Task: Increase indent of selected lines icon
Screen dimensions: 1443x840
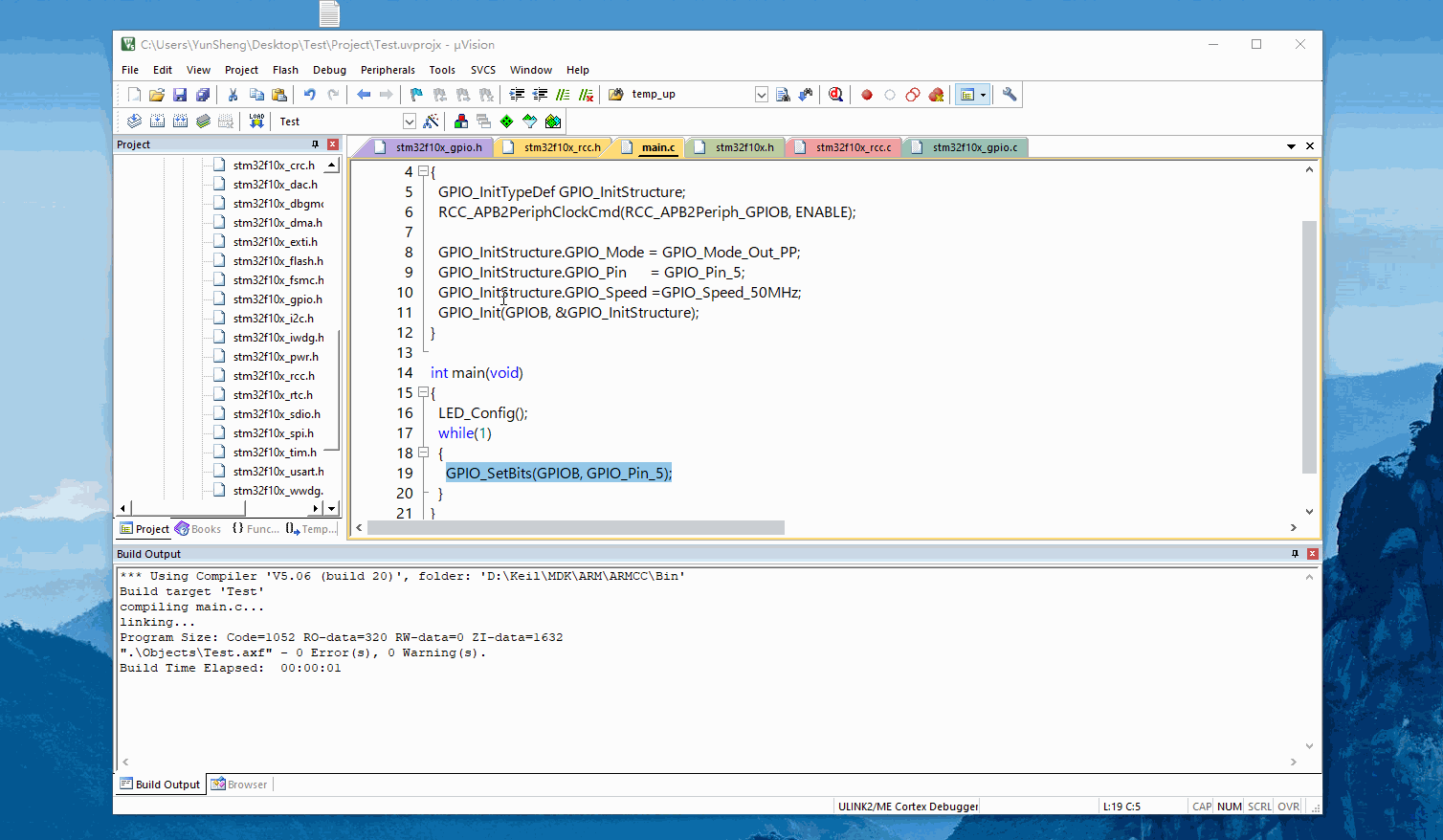Action: tap(517, 95)
